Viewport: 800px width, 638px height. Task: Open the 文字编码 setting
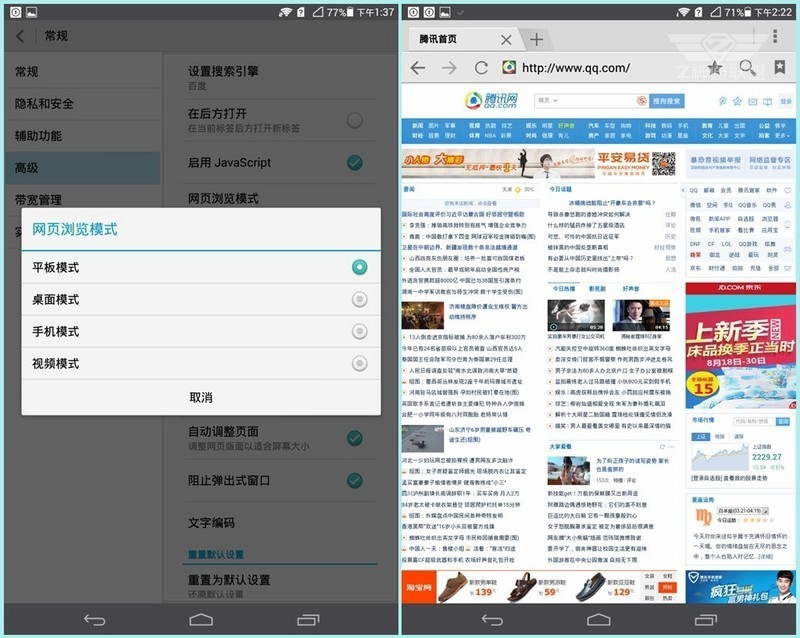tap(280, 523)
